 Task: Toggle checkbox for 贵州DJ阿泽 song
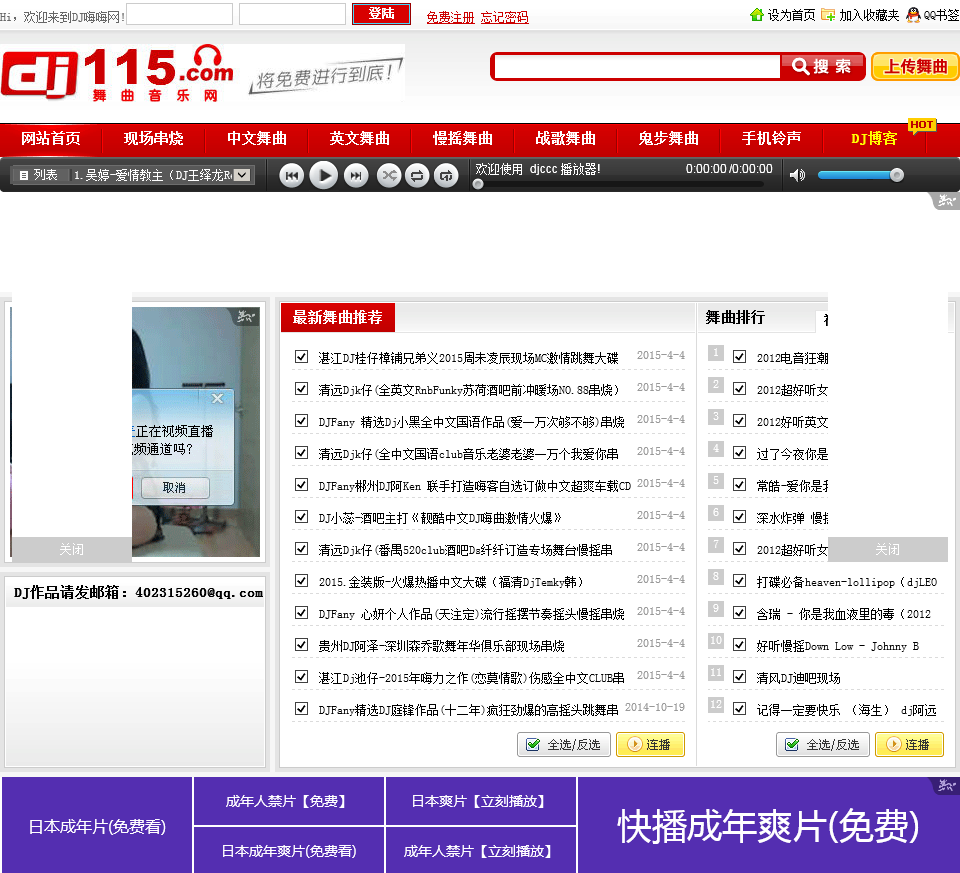[x=301, y=644]
